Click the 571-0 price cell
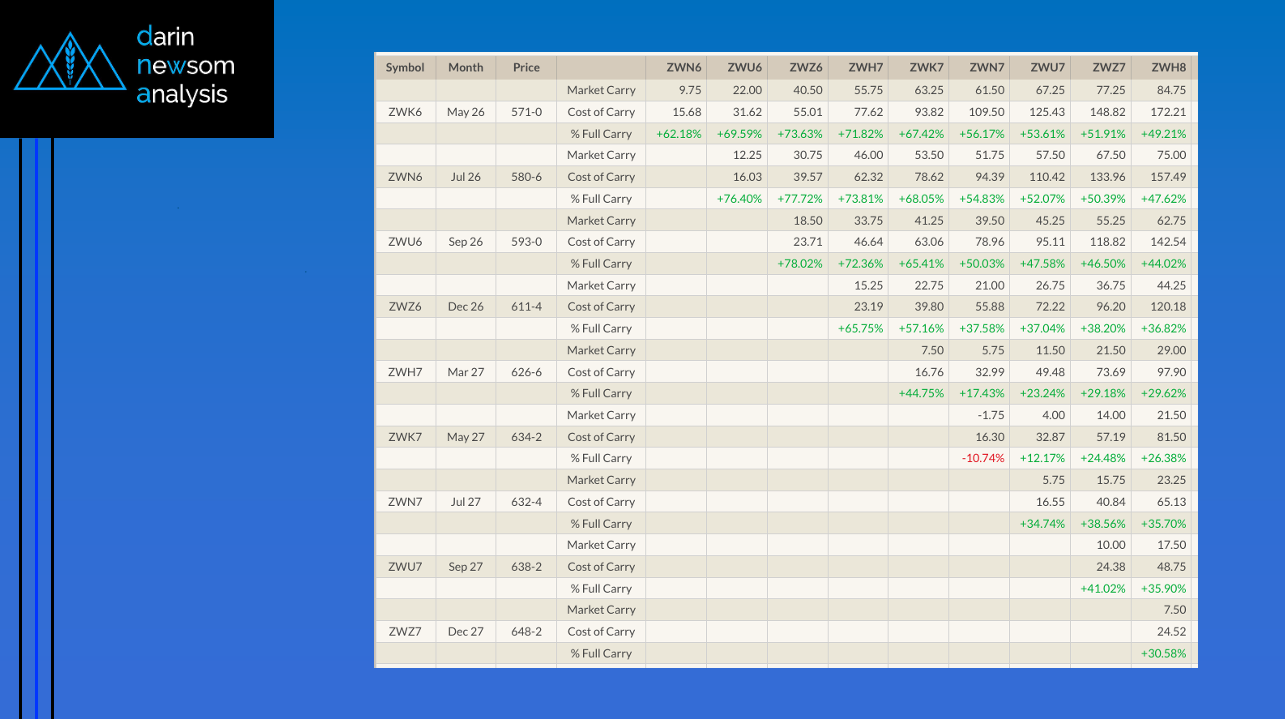Viewport: 1285px width, 719px height. (x=526, y=112)
